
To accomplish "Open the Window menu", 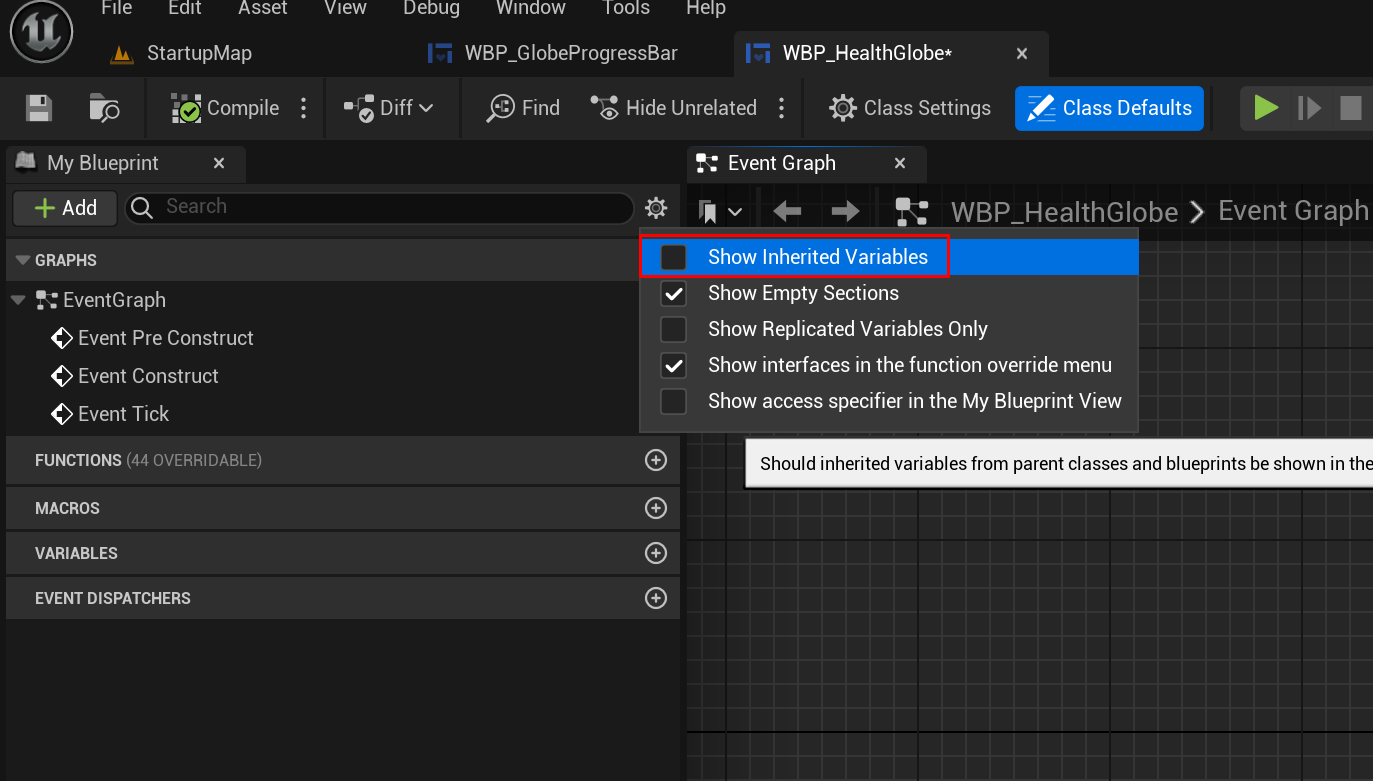I will tap(531, 8).
